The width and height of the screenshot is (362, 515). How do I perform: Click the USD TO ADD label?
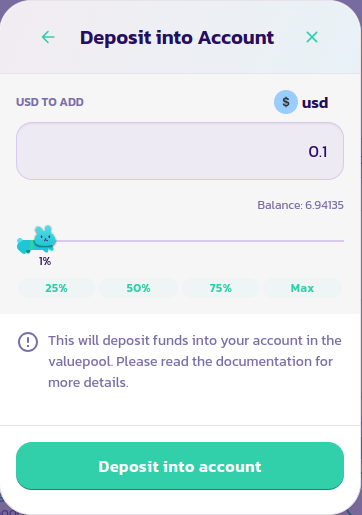[50, 102]
